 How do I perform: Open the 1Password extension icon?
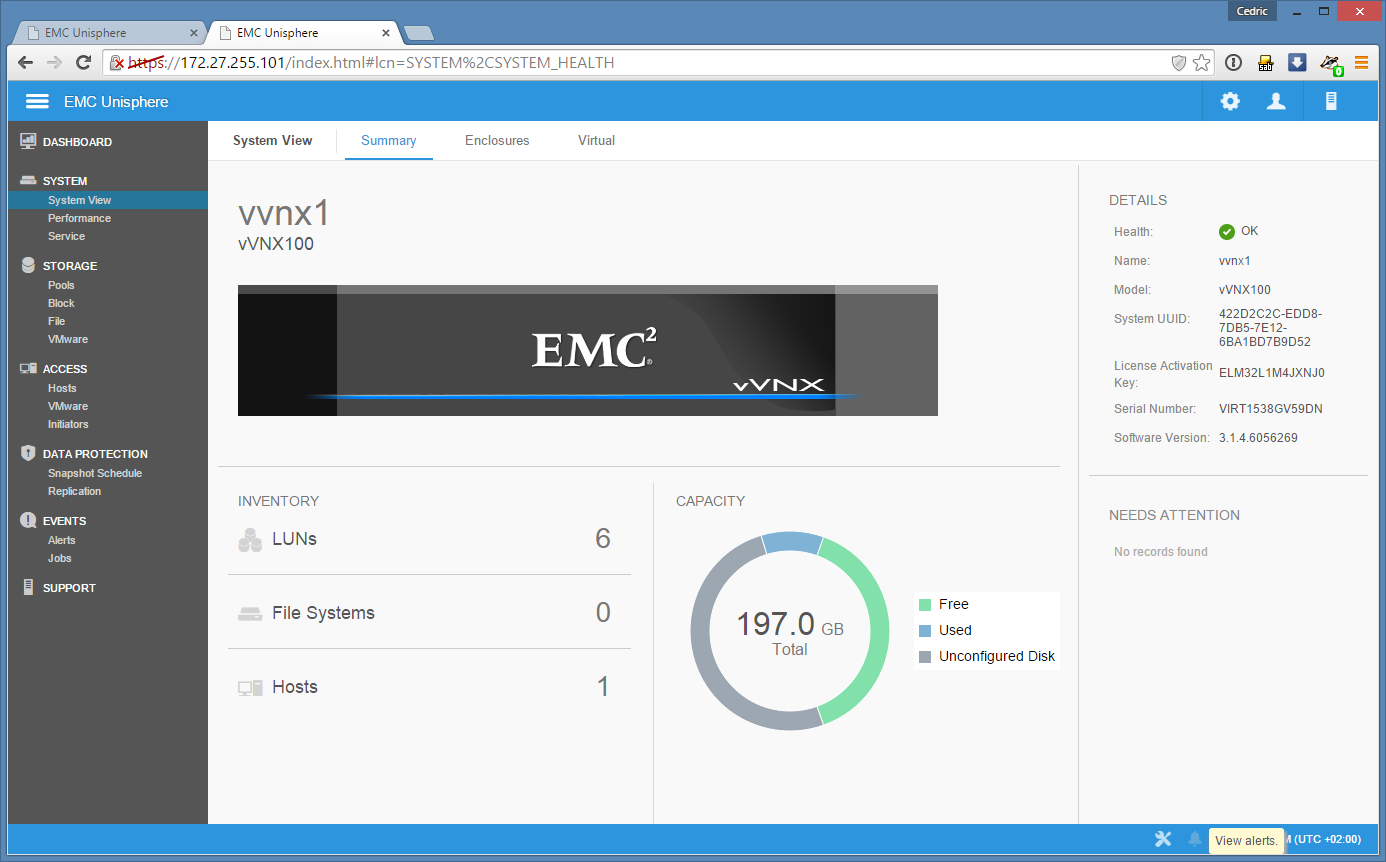(1233, 63)
